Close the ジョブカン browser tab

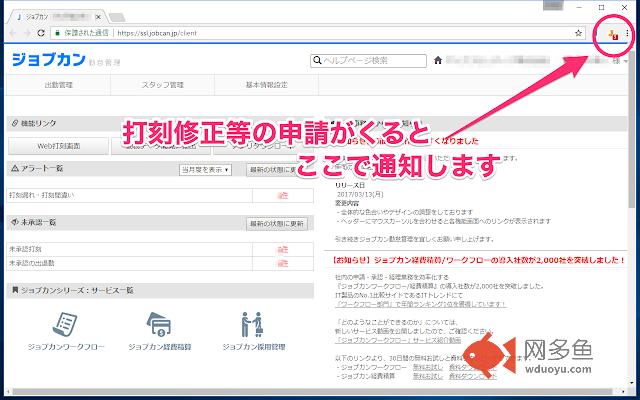(98, 17)
